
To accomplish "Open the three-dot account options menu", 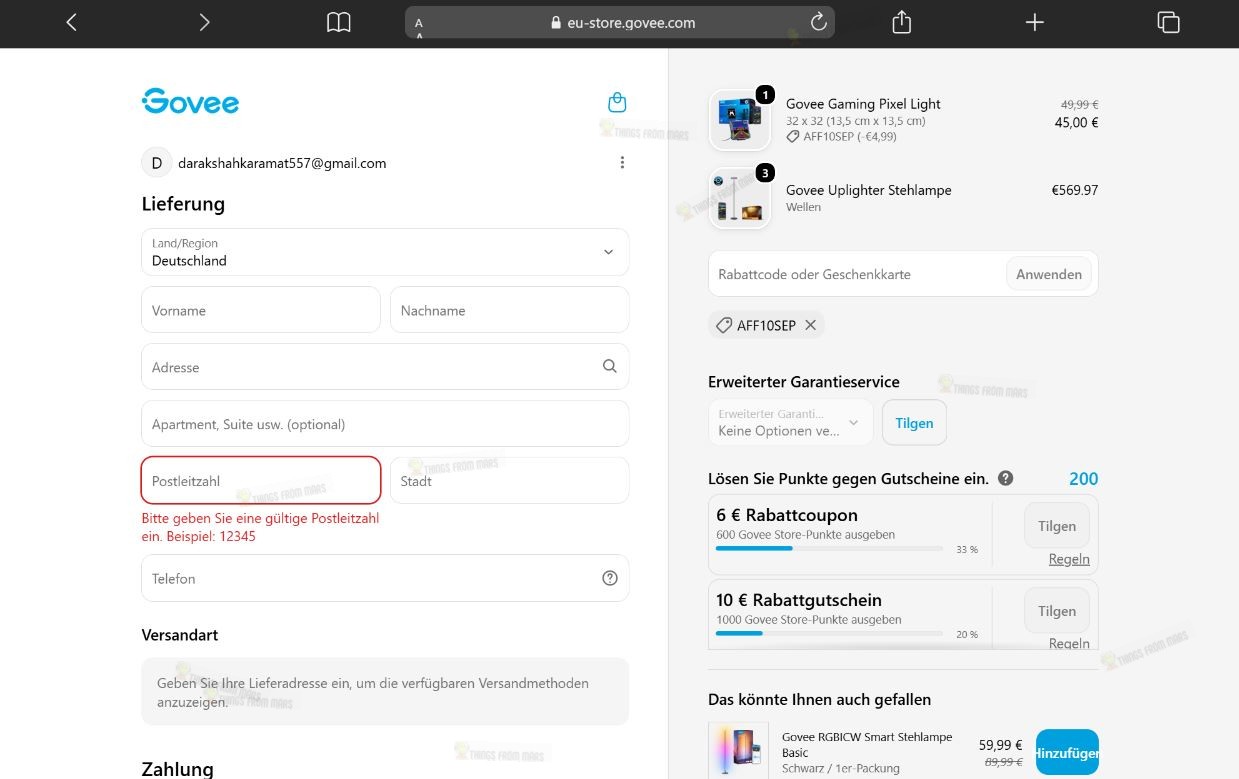I will [622, 163].
